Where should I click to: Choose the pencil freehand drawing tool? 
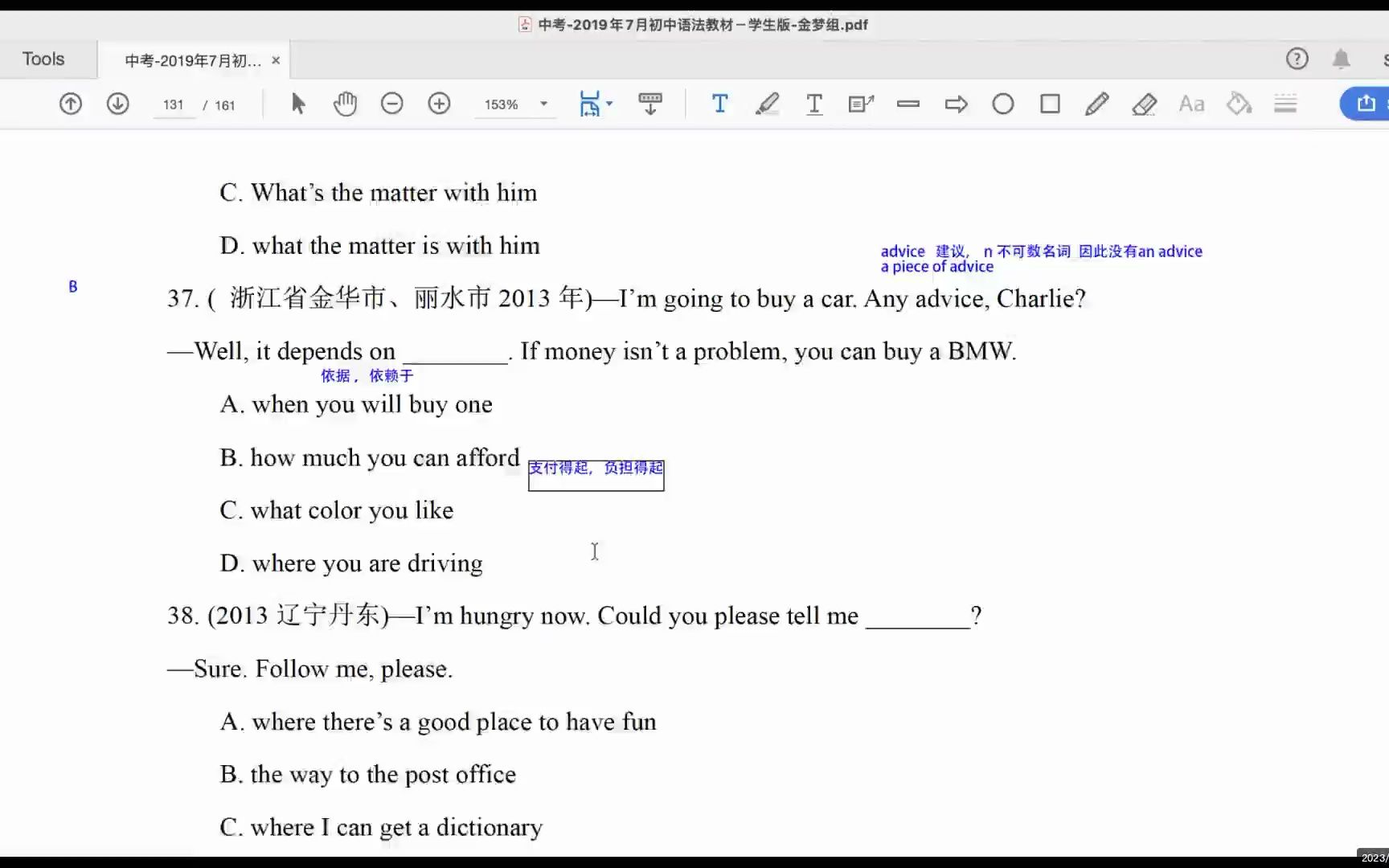click(x=1097, y=104)
